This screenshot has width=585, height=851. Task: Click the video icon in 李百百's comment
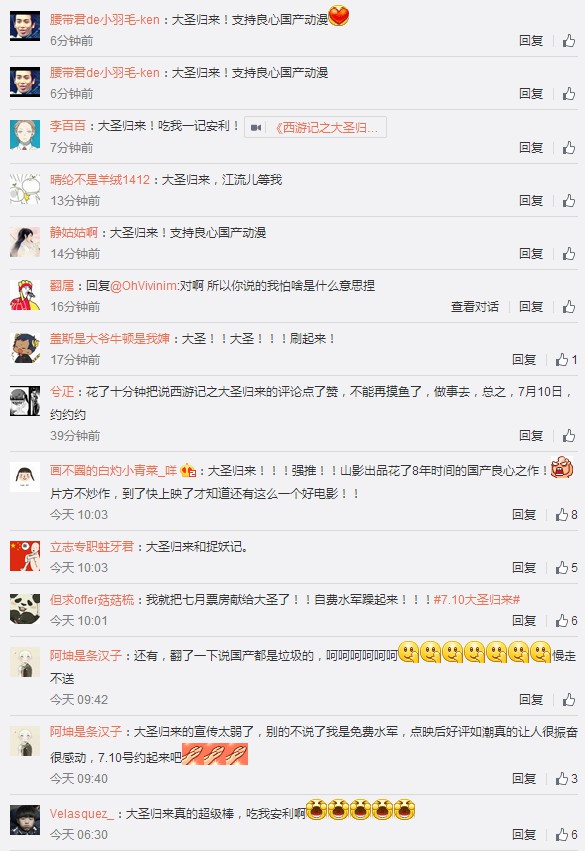[x=256, y=128]
